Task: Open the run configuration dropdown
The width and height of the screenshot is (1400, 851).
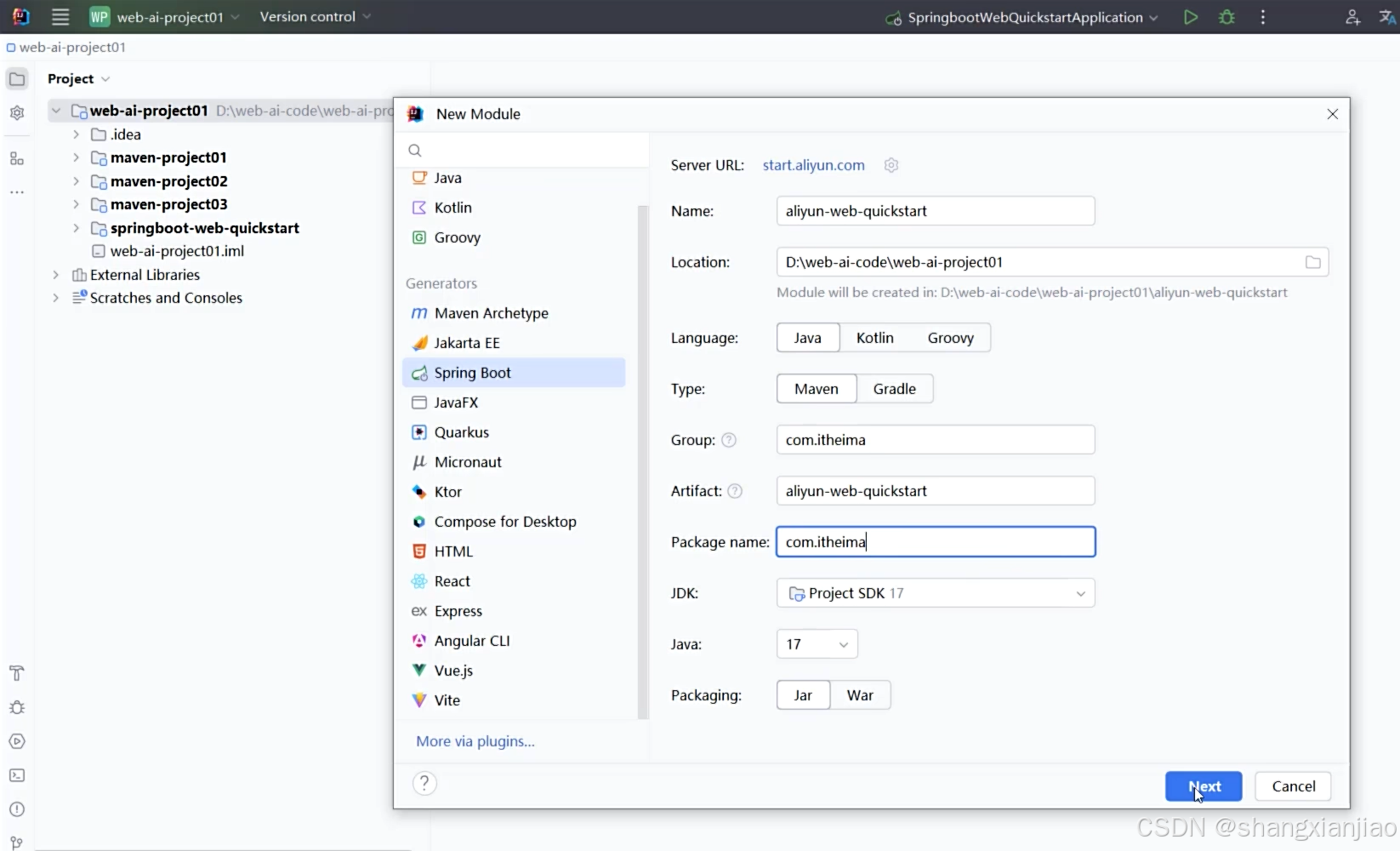Action: [1022, 17]
